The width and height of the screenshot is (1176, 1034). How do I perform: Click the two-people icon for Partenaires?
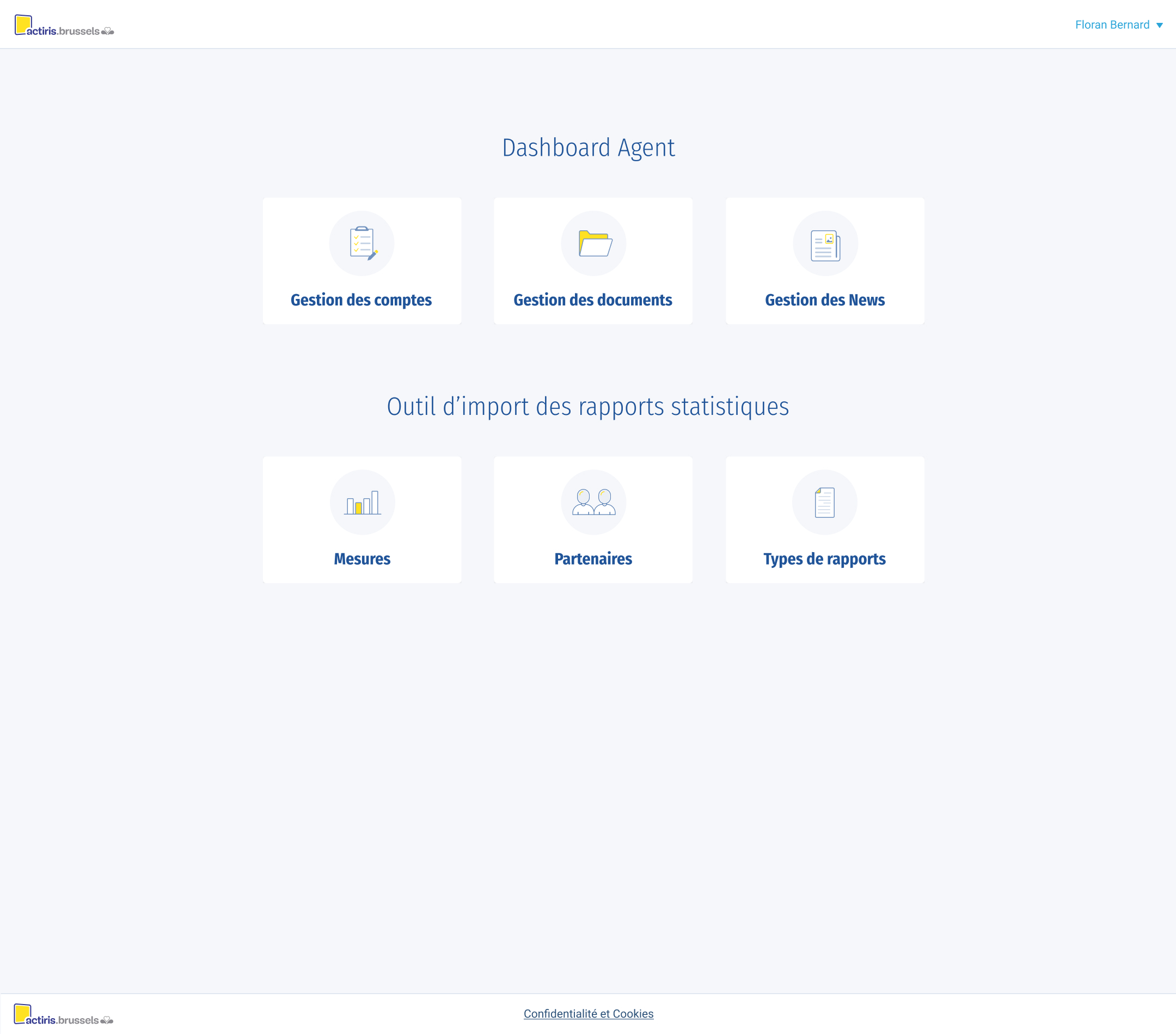[594, 503]
